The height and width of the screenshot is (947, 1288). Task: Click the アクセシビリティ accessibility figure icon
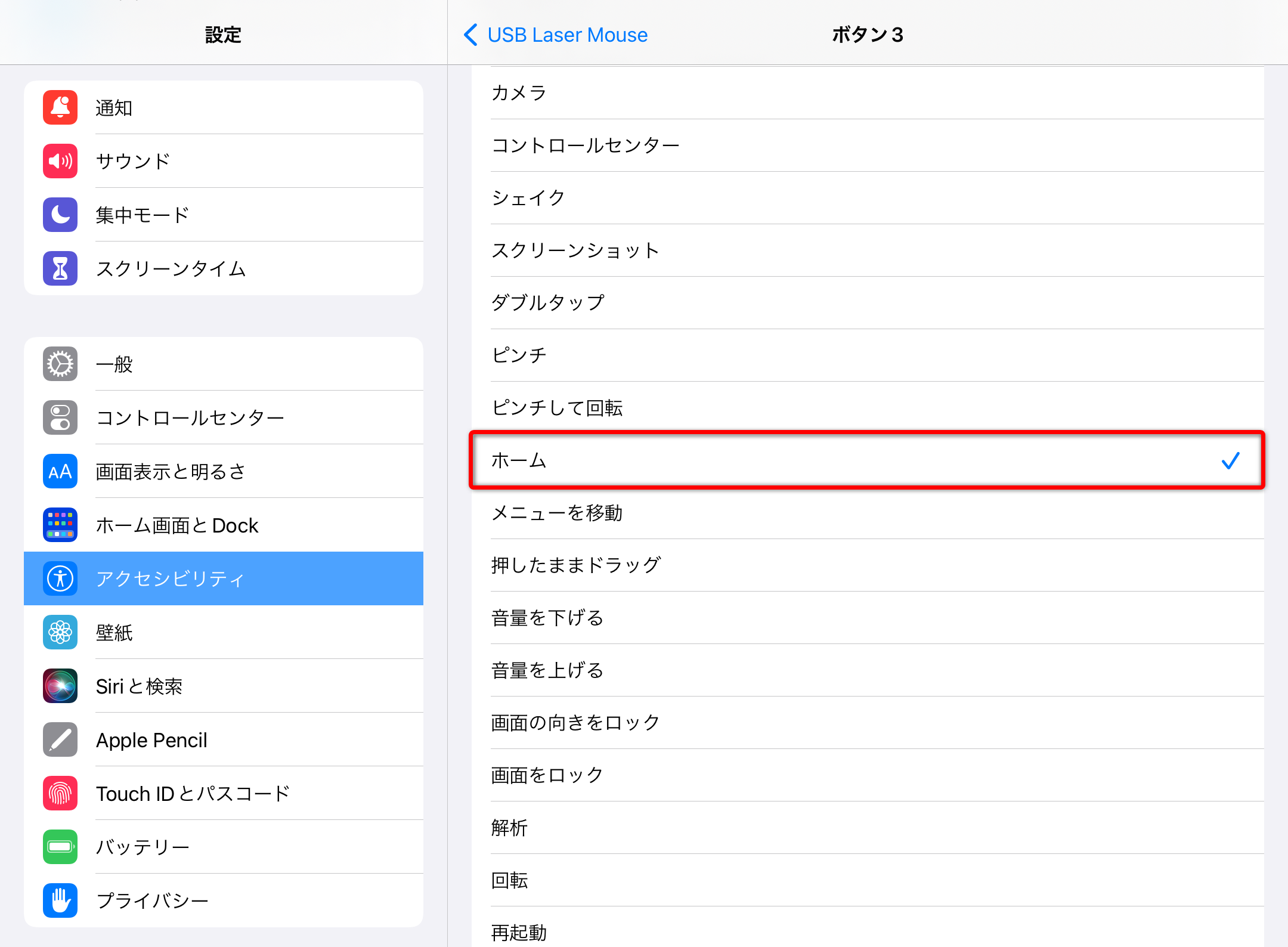(59, 578)
